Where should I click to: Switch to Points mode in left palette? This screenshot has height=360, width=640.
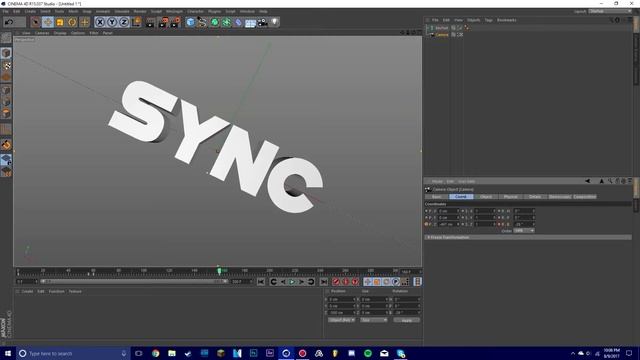(6, 90)
